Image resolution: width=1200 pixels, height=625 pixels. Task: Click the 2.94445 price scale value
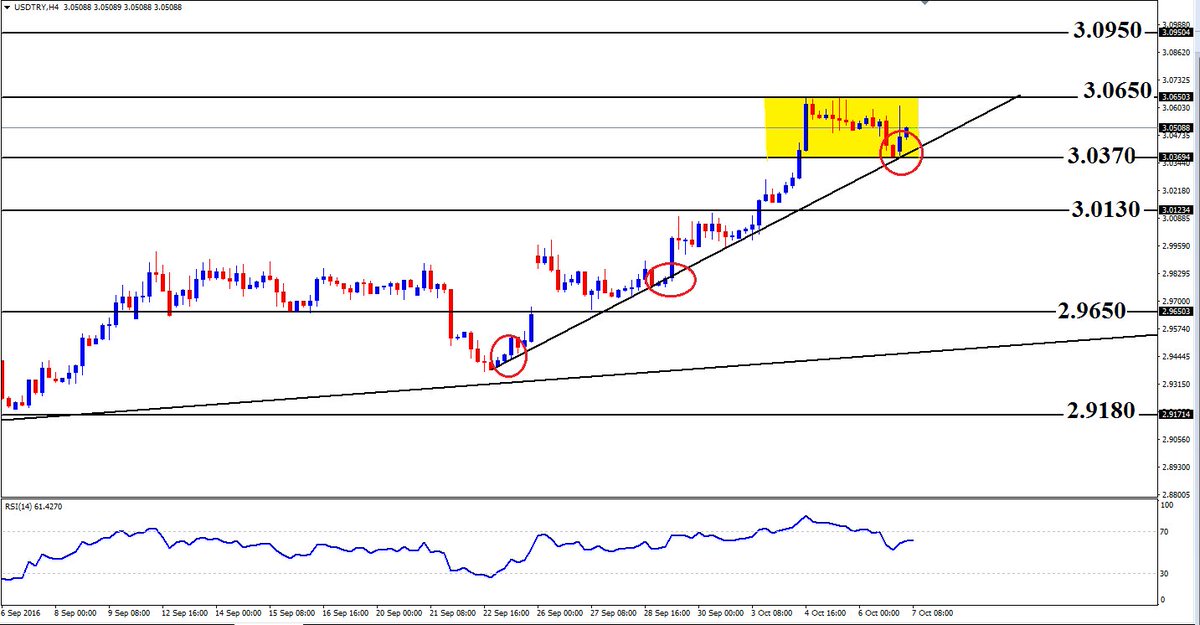click(x=1176, y=356)
